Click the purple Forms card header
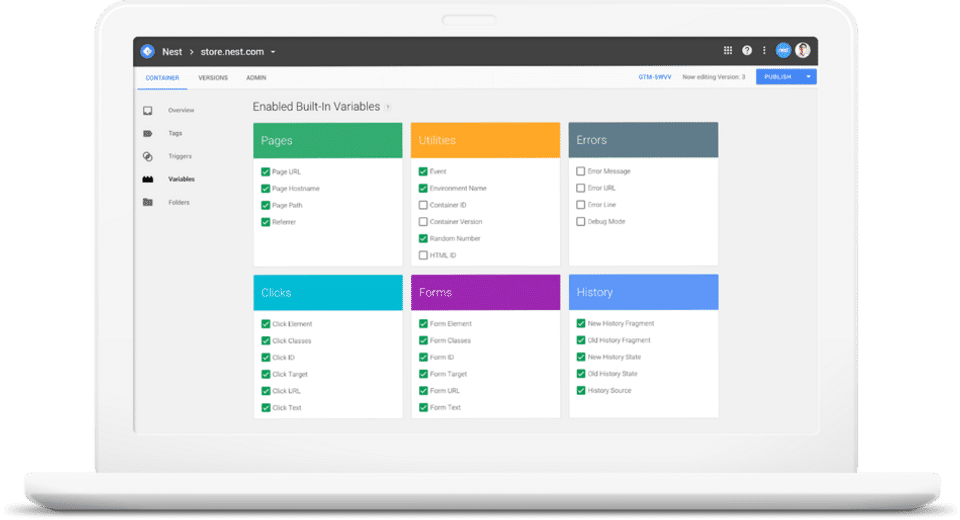 (x=486, y=292)
